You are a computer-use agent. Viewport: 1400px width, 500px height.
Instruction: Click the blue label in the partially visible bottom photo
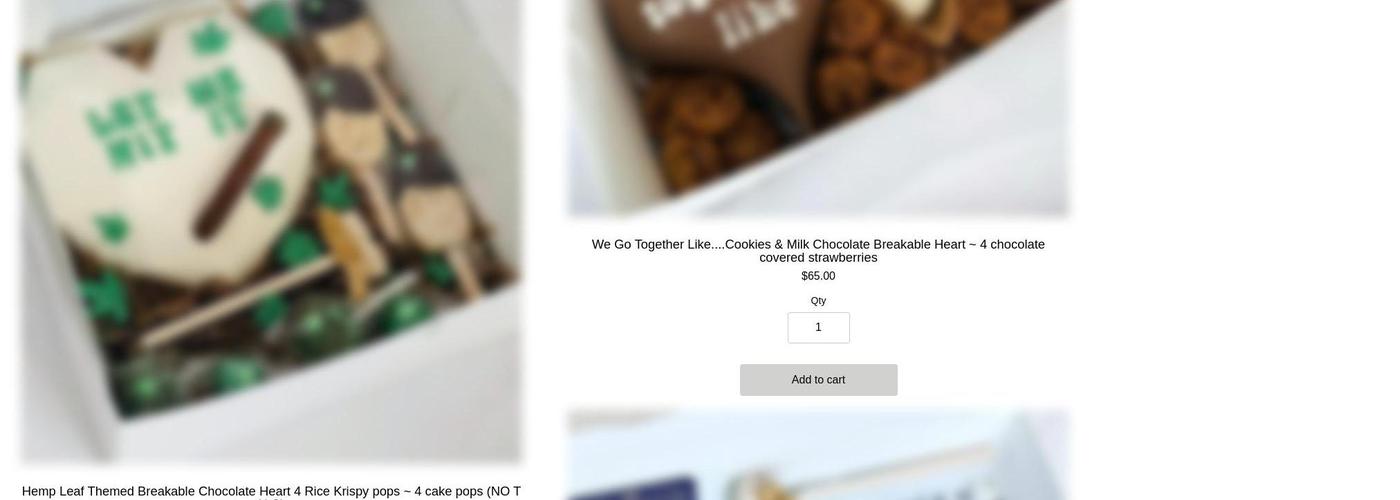pos(640,488)
